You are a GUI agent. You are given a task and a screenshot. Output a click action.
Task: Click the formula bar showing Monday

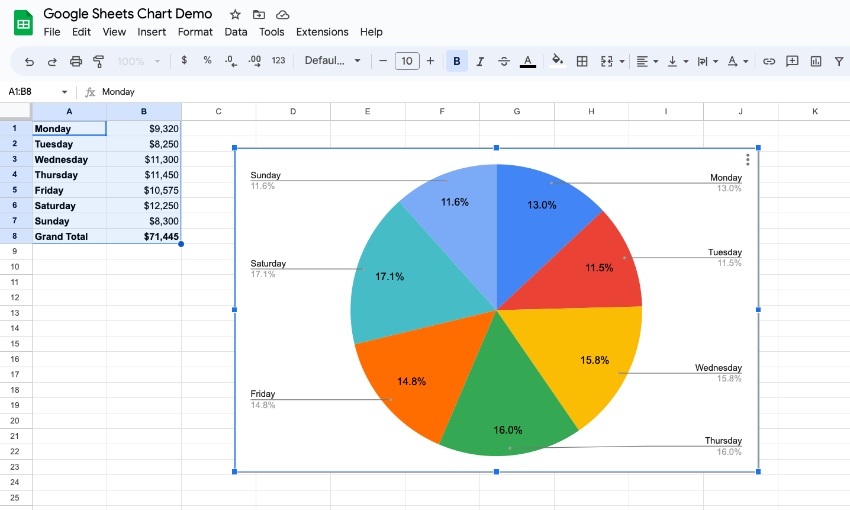(x=472, y=92)
